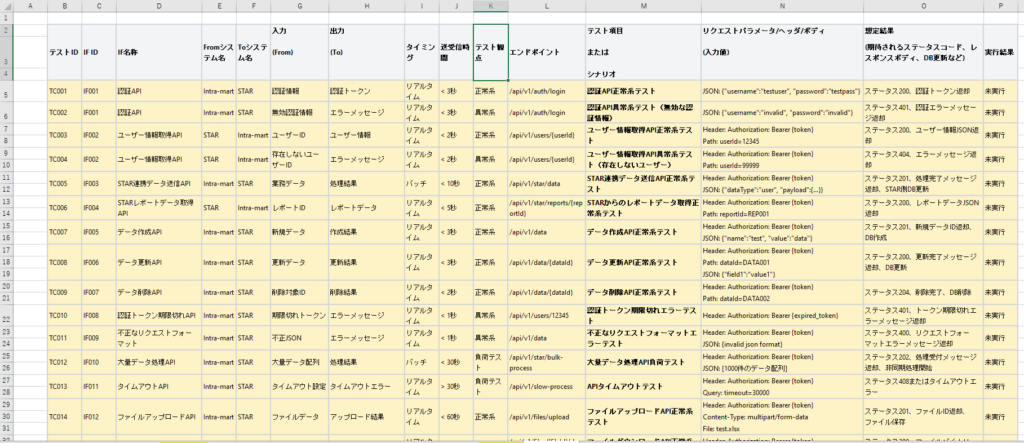1024x443 pixels.
Task: Select cell TC013
Action: (x=65, y=386)
